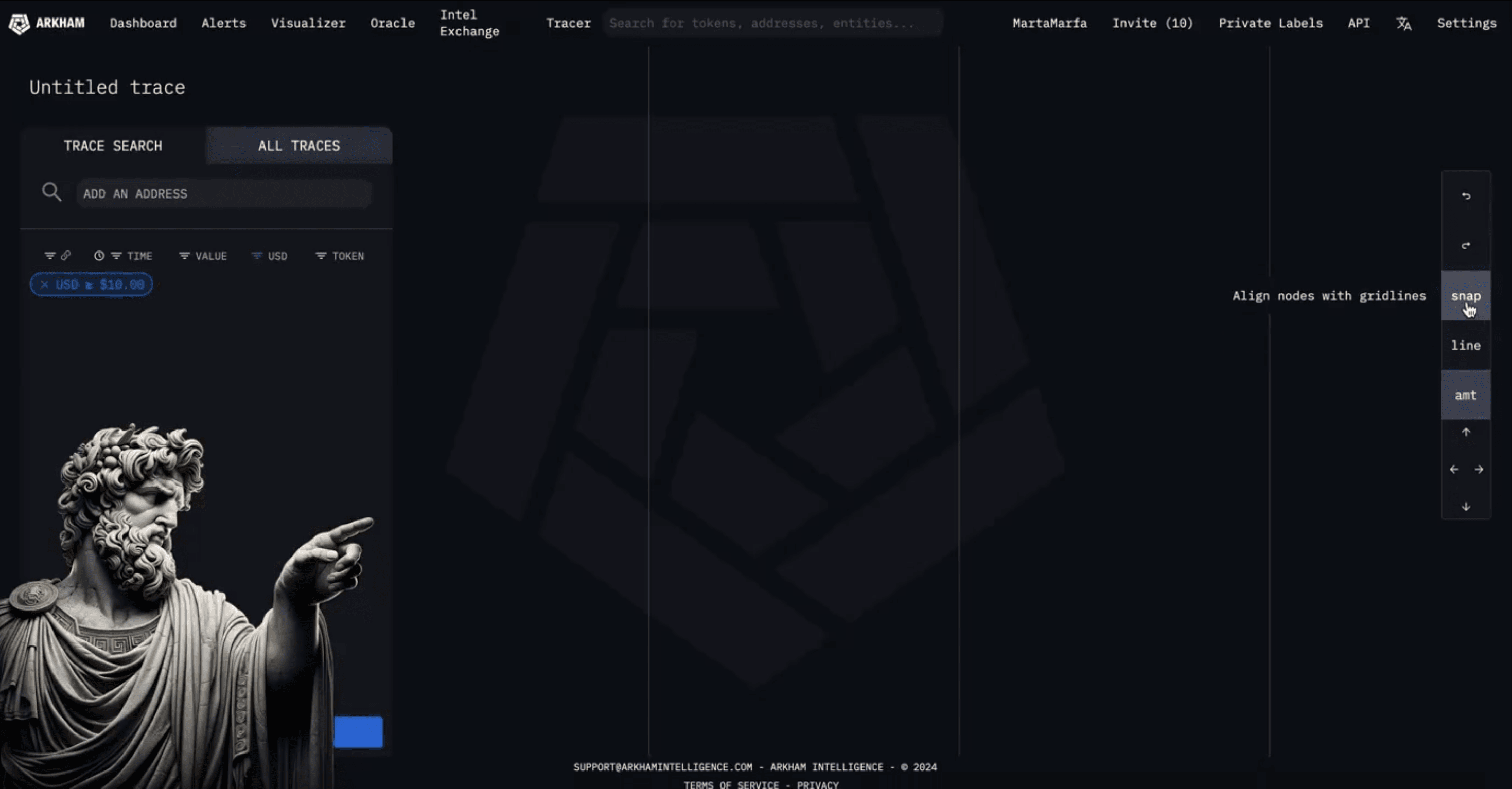Open the Terms of Service link
The width and height of the screenshot is (1512, 789).
click(731, 784)
